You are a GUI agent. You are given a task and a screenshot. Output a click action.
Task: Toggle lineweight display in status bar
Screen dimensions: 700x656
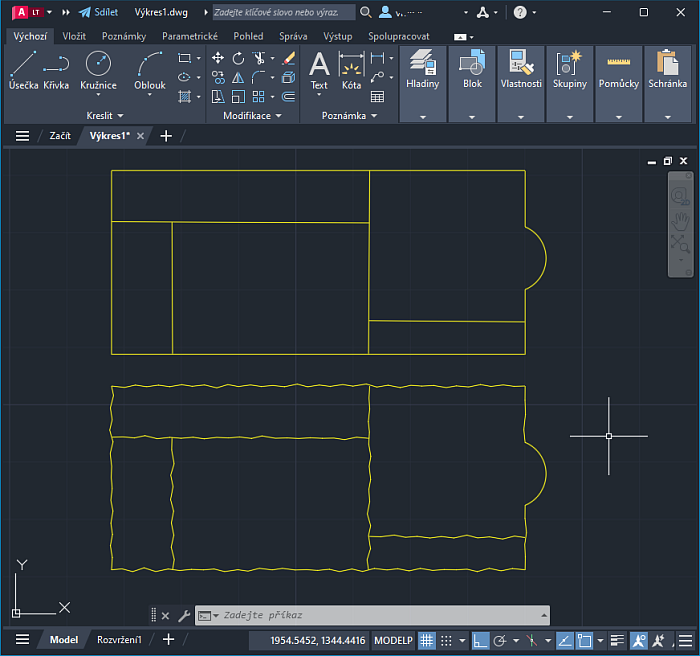click(x=617, y=641)
